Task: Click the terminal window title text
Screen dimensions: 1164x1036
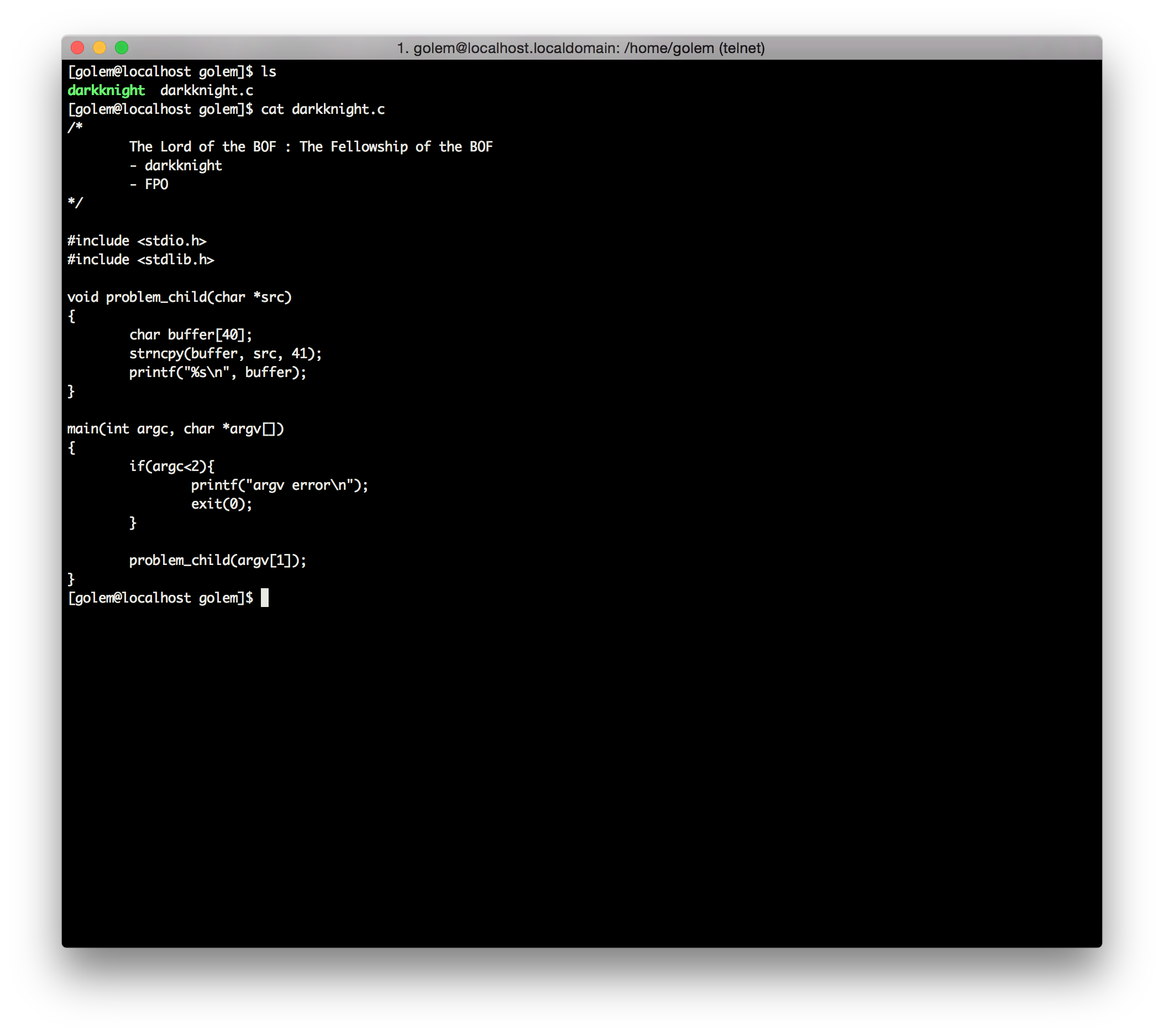Action: click(x=580, y=49)
